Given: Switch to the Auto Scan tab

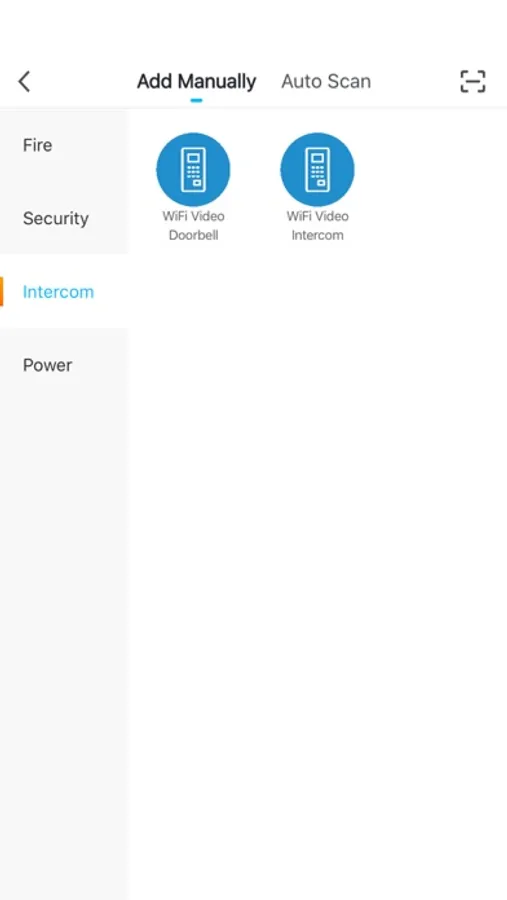Looking at the screenshot, I should (x=326, y=82).
